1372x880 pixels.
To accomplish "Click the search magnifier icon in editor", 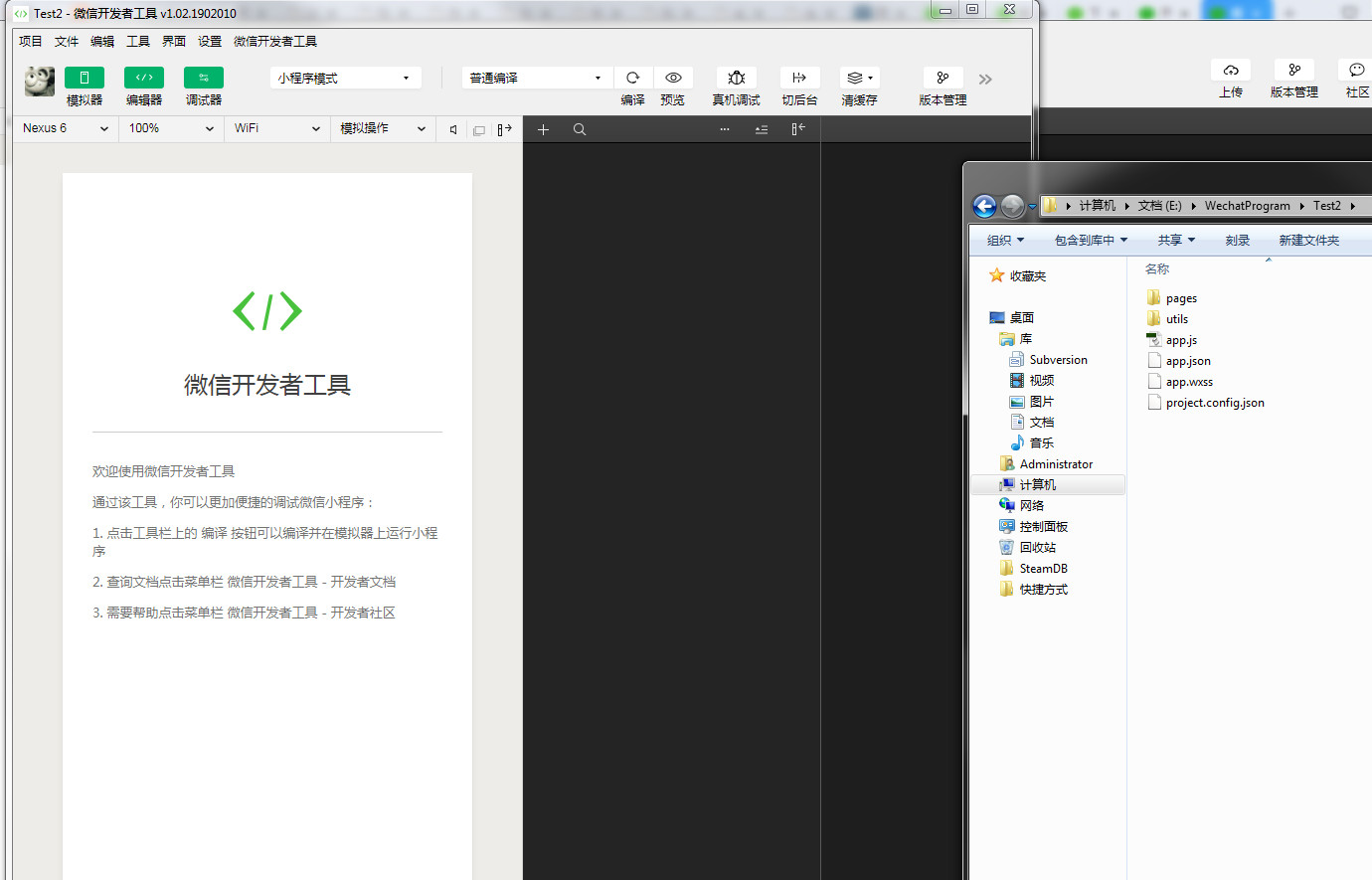I will [580, 129].
